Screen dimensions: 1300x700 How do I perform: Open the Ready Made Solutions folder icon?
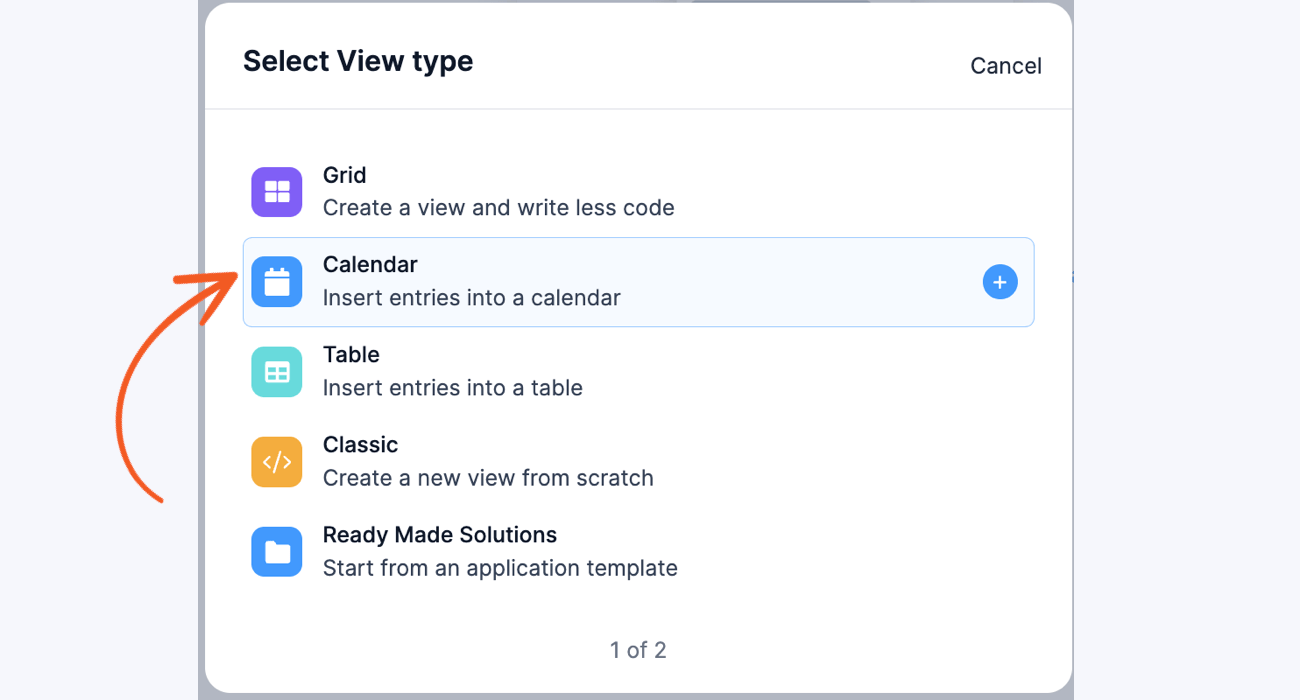tap(276, 551)
